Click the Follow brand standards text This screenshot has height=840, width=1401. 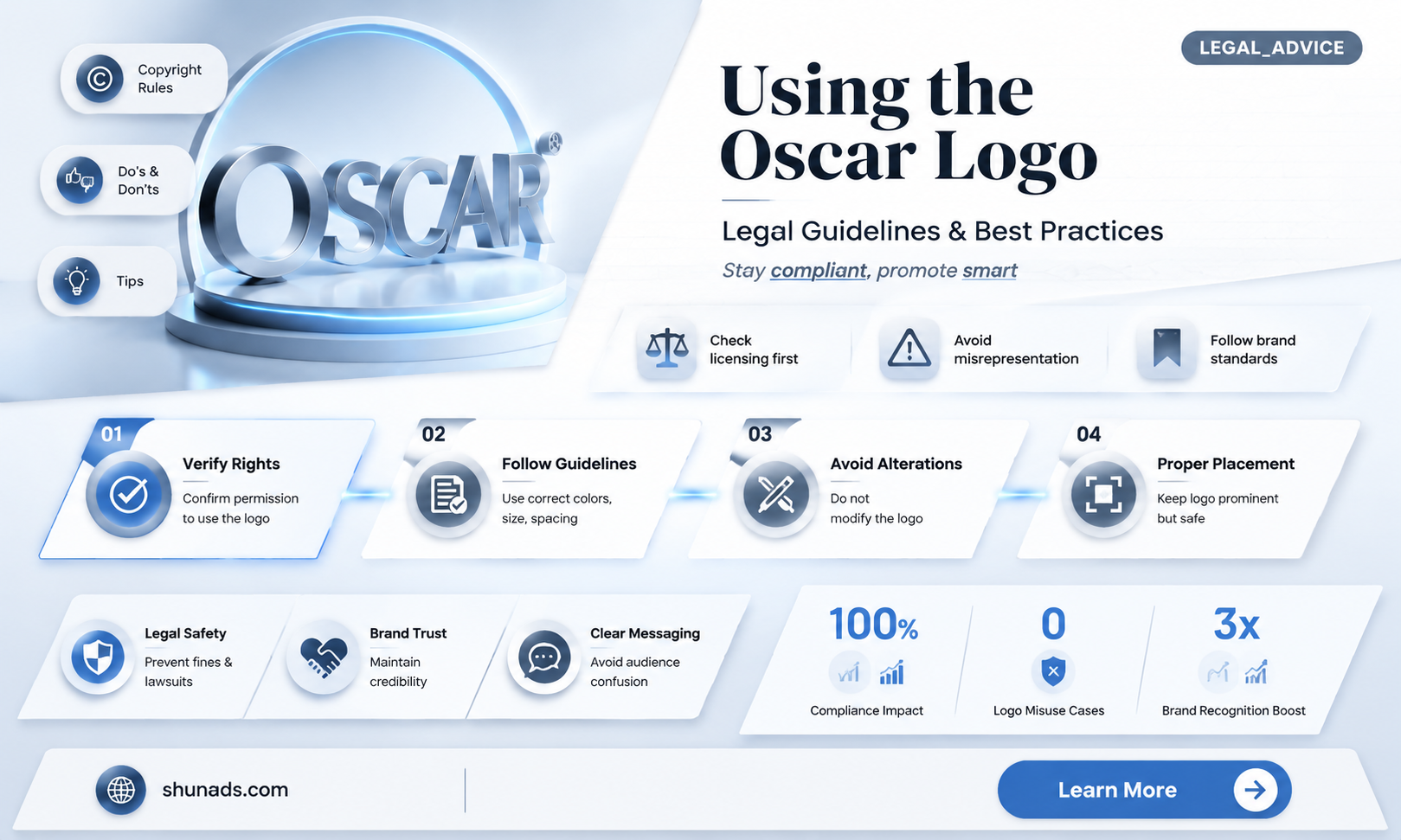pyautogui.click(x=1252, y=349)
